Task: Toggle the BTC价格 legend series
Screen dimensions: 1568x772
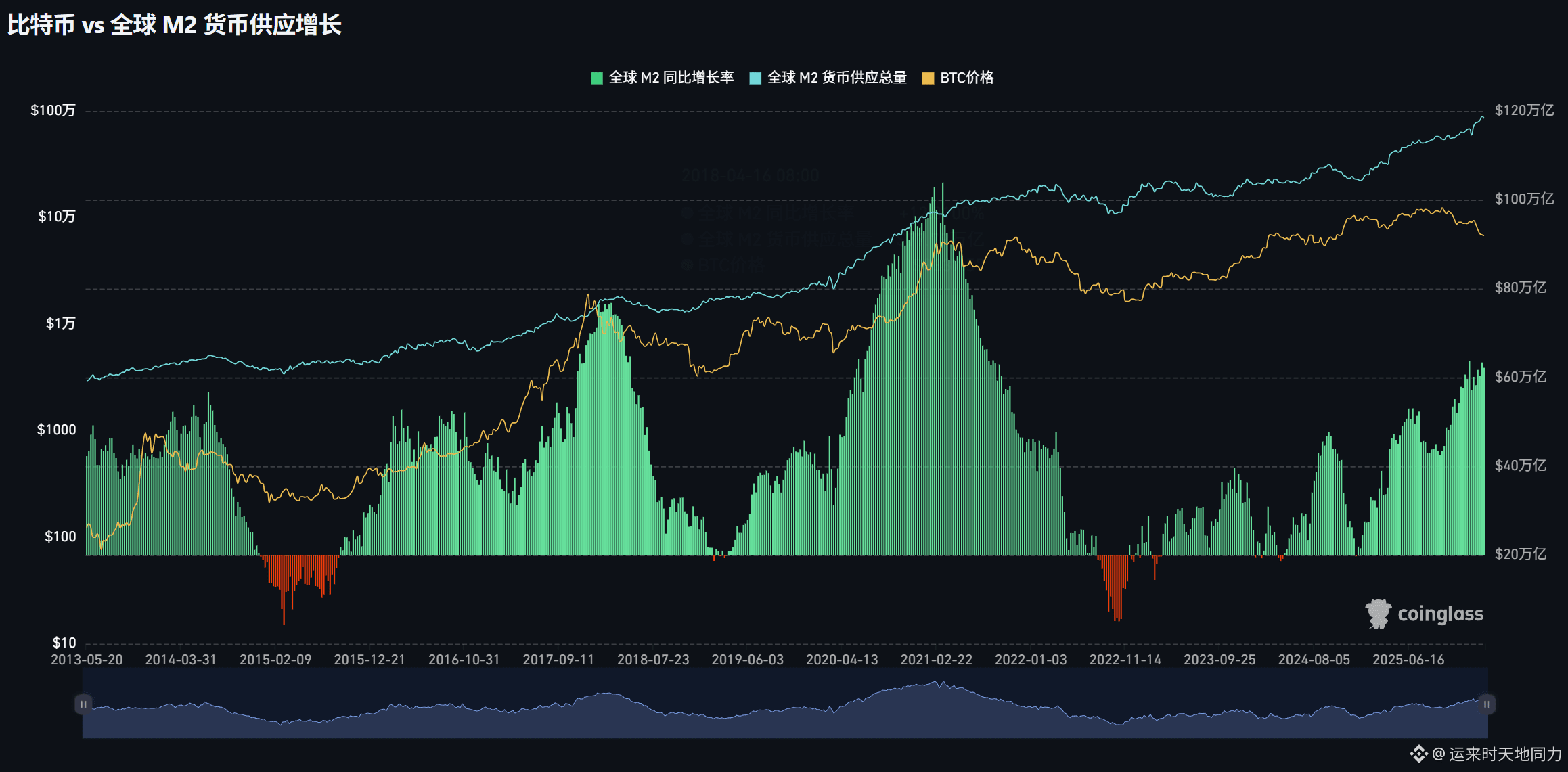Action: [958, 78]
